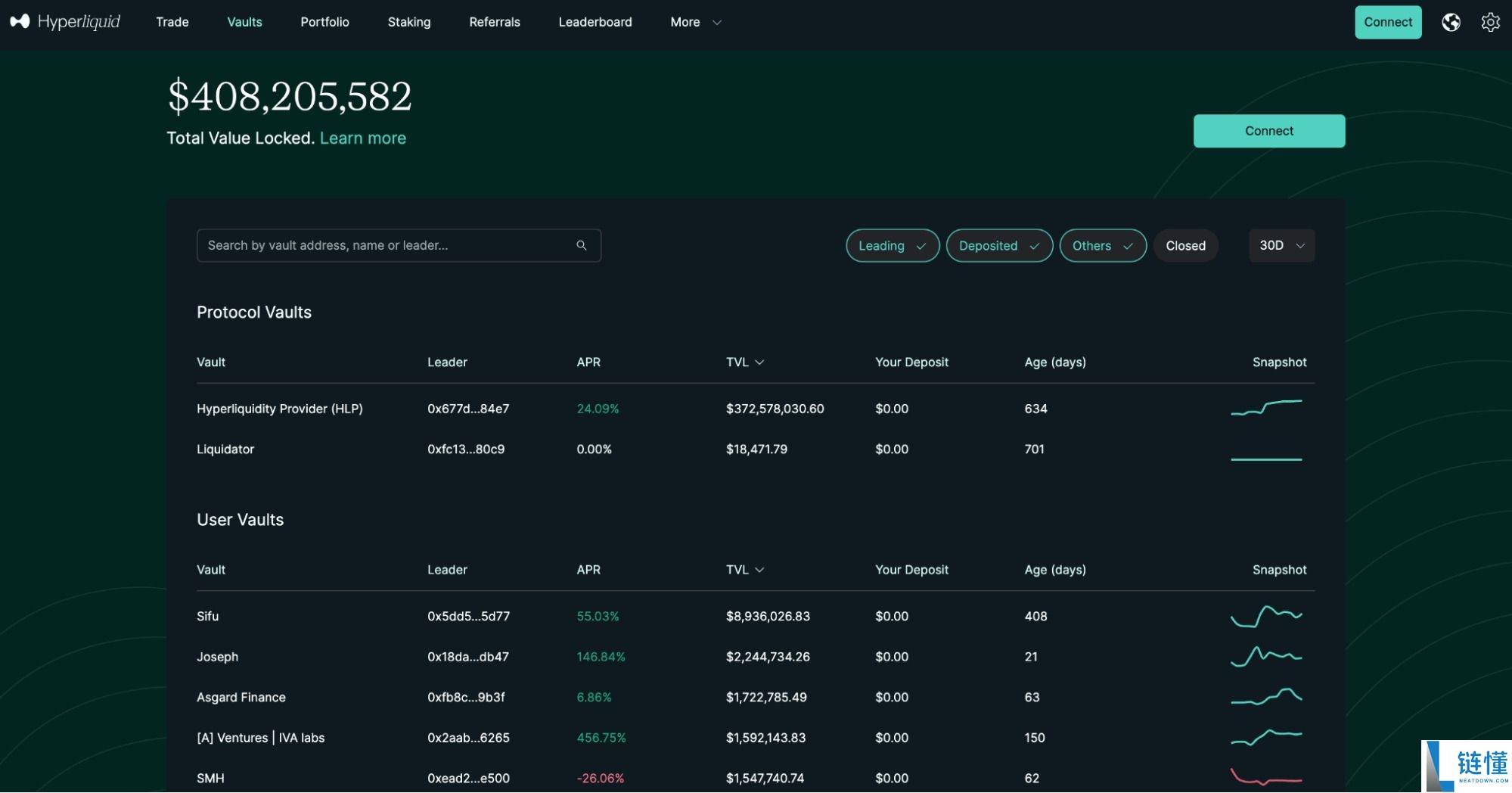Screen dimensions: 1512x793
Task: Open the [A] Ventures snapshot chart
Action: click(1266, 737)
